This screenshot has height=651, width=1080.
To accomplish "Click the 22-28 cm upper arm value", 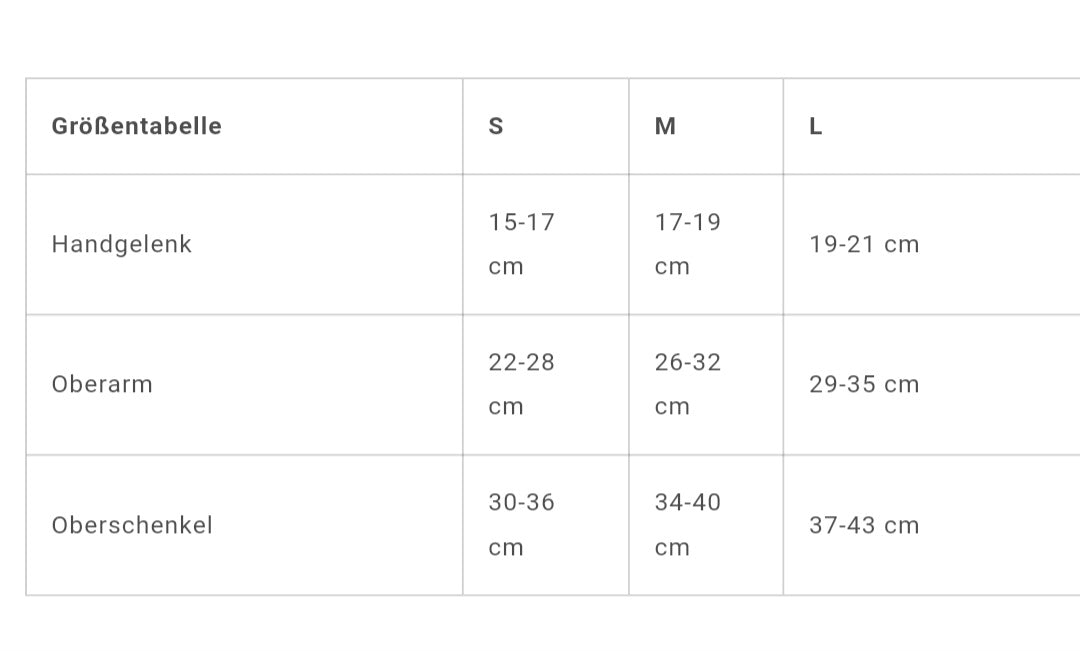I will pyautogui.click(x=521, y=384).
